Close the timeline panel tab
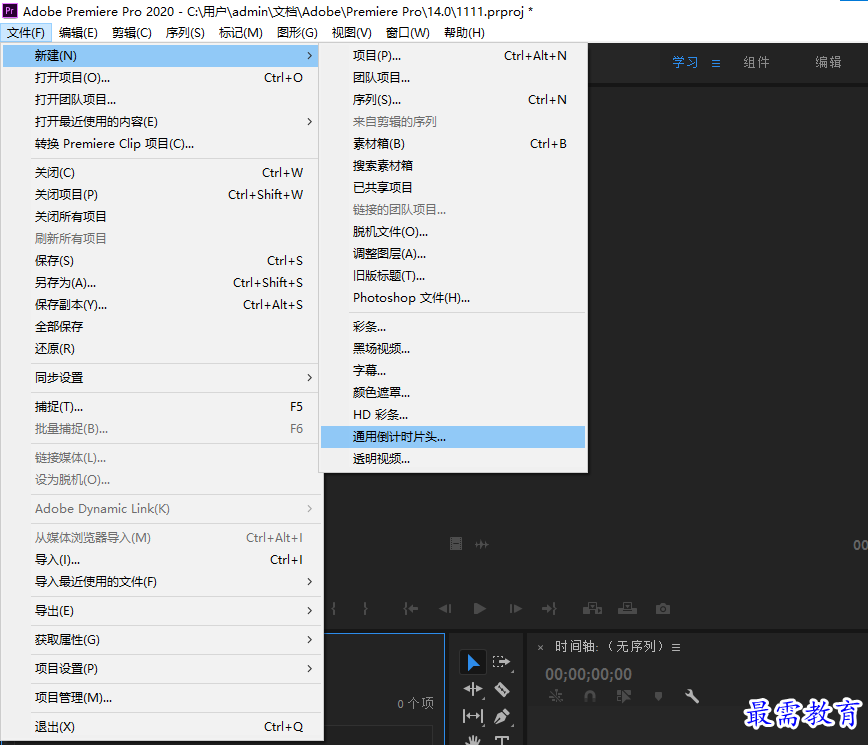Screen dimensions: 868x745 click(x=540, y=647)
